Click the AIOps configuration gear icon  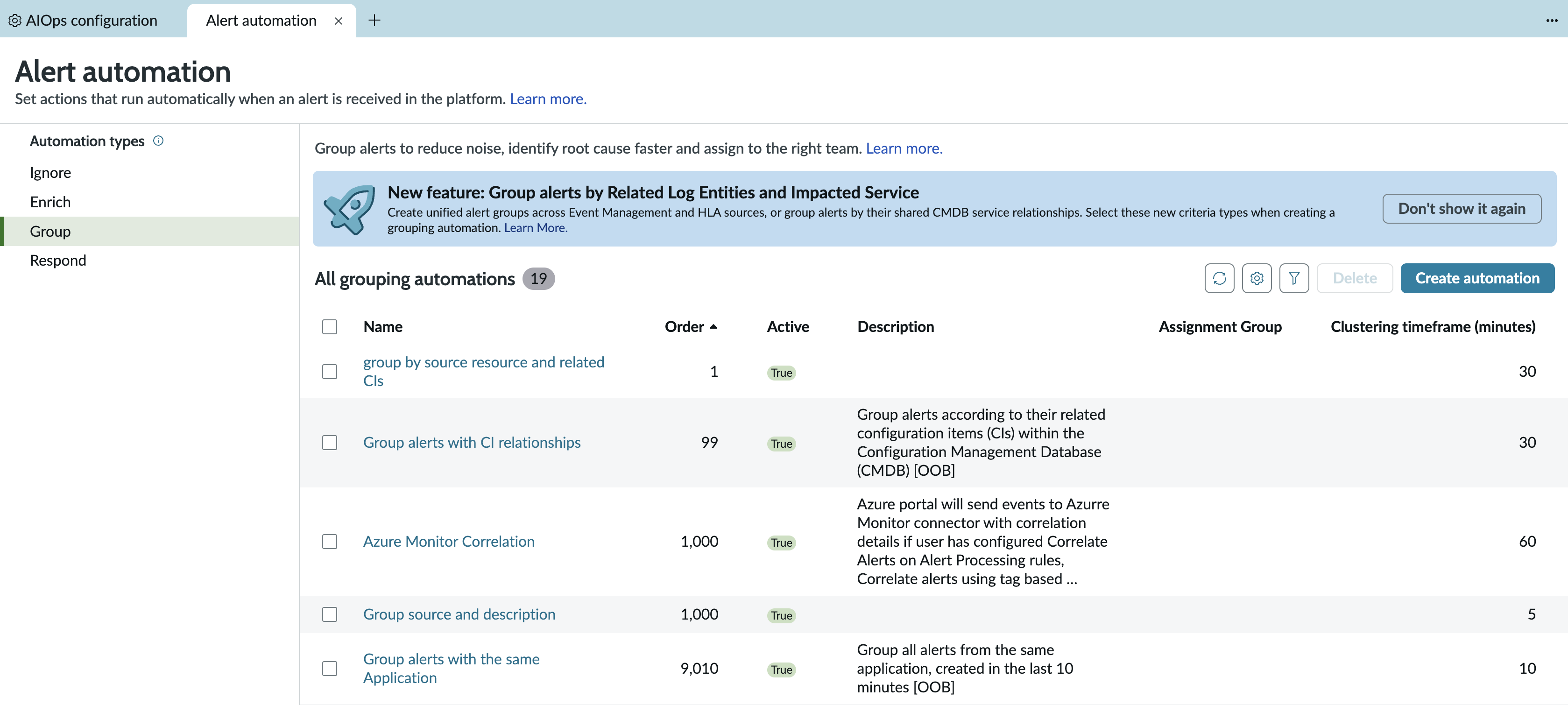(14, 20)
